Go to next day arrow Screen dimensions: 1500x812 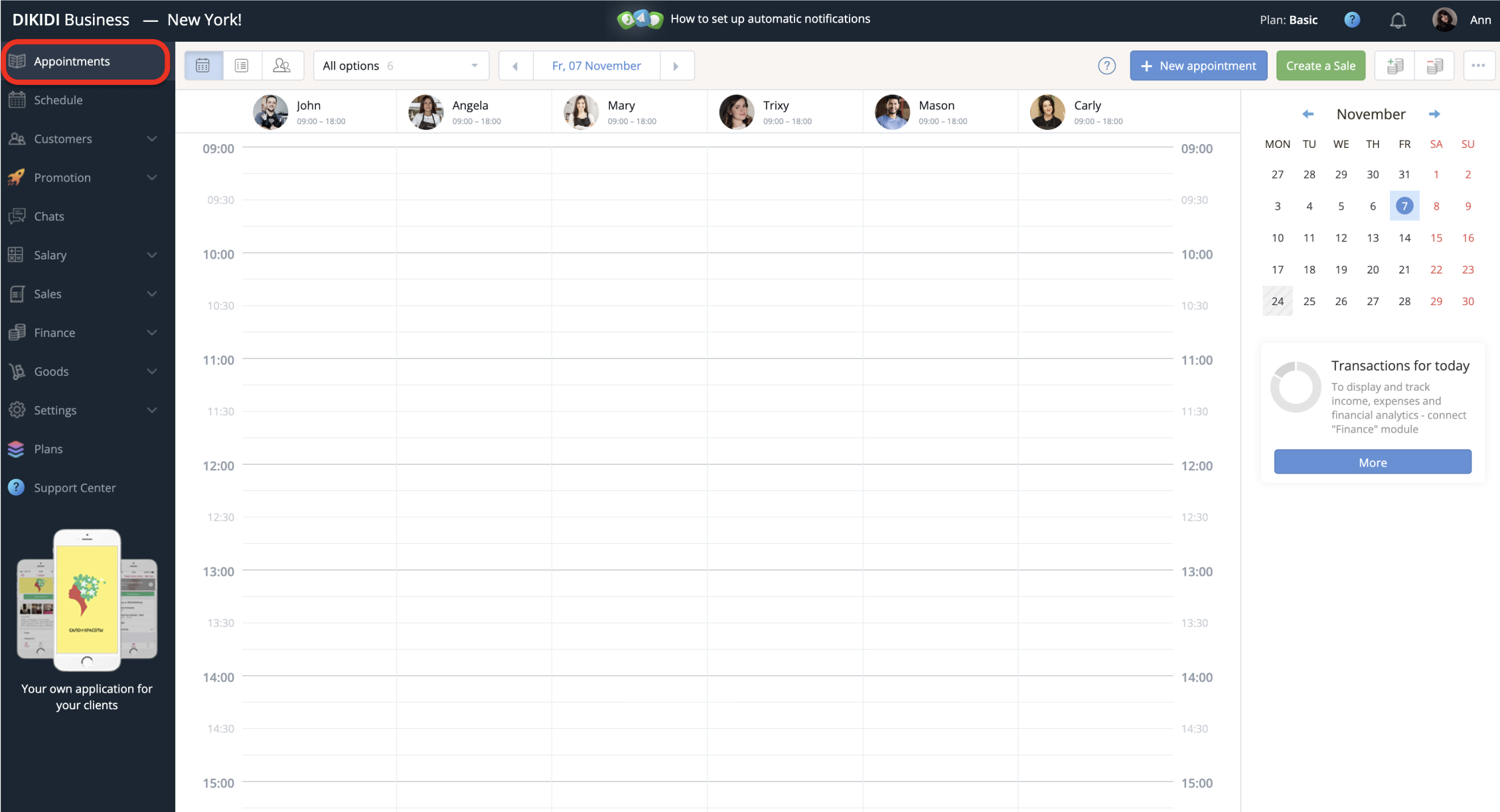(x=676, y=66)
